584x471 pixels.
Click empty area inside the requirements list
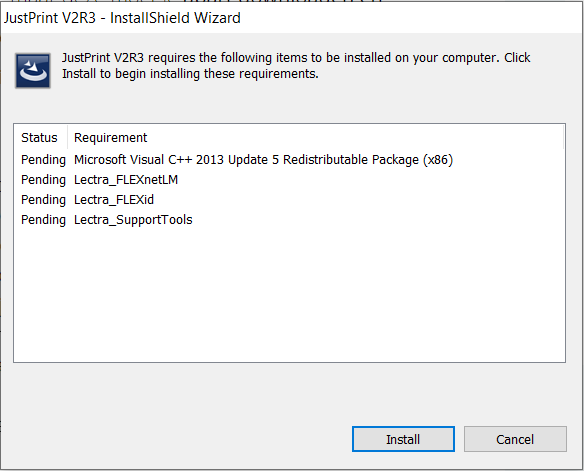(x=289, y=294)
